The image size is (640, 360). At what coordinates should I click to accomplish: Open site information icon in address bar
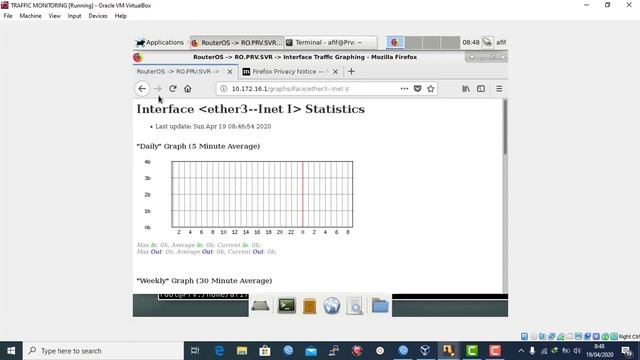(x=224, y=89)
